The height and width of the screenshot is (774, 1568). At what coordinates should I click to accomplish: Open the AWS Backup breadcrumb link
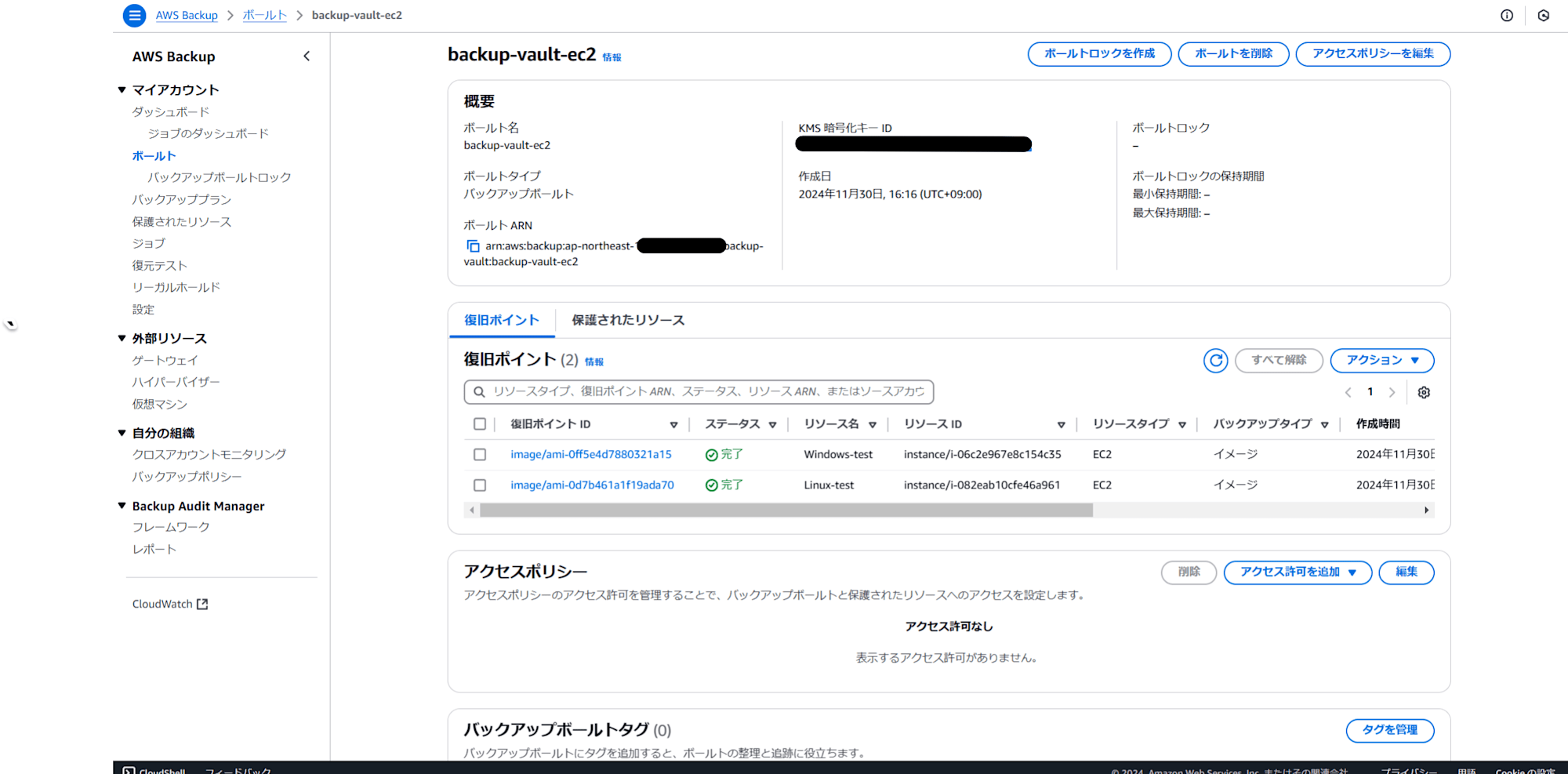click(187, 15)
